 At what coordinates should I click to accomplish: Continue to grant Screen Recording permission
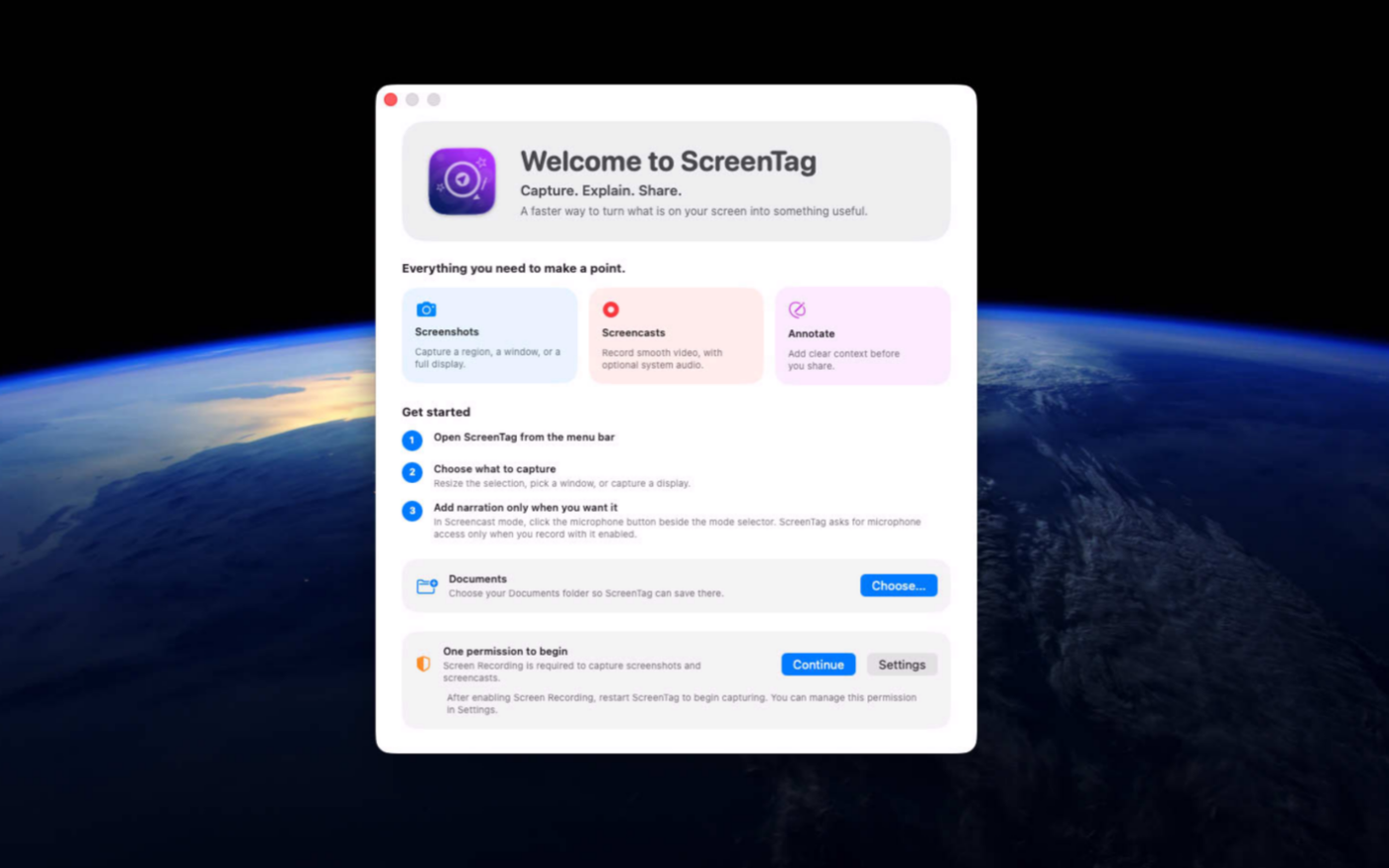pos(819,665)
